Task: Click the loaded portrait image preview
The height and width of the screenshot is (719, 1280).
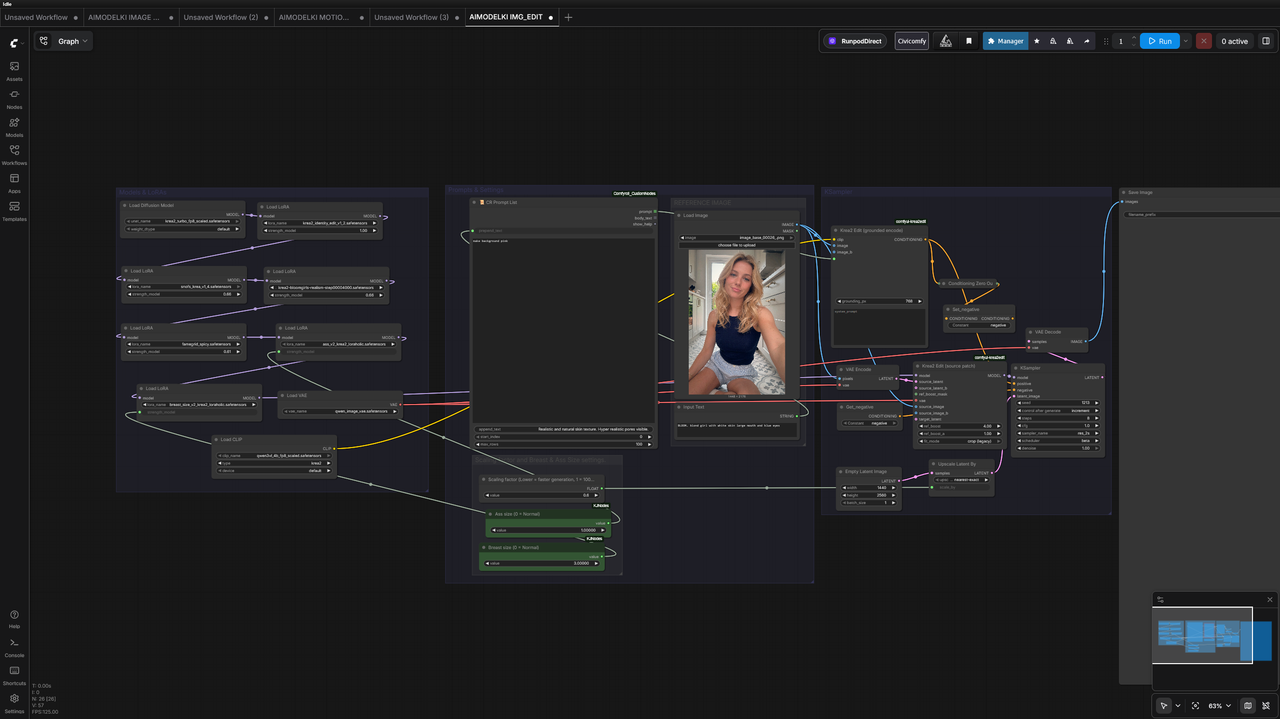Action: coord(736,322)
